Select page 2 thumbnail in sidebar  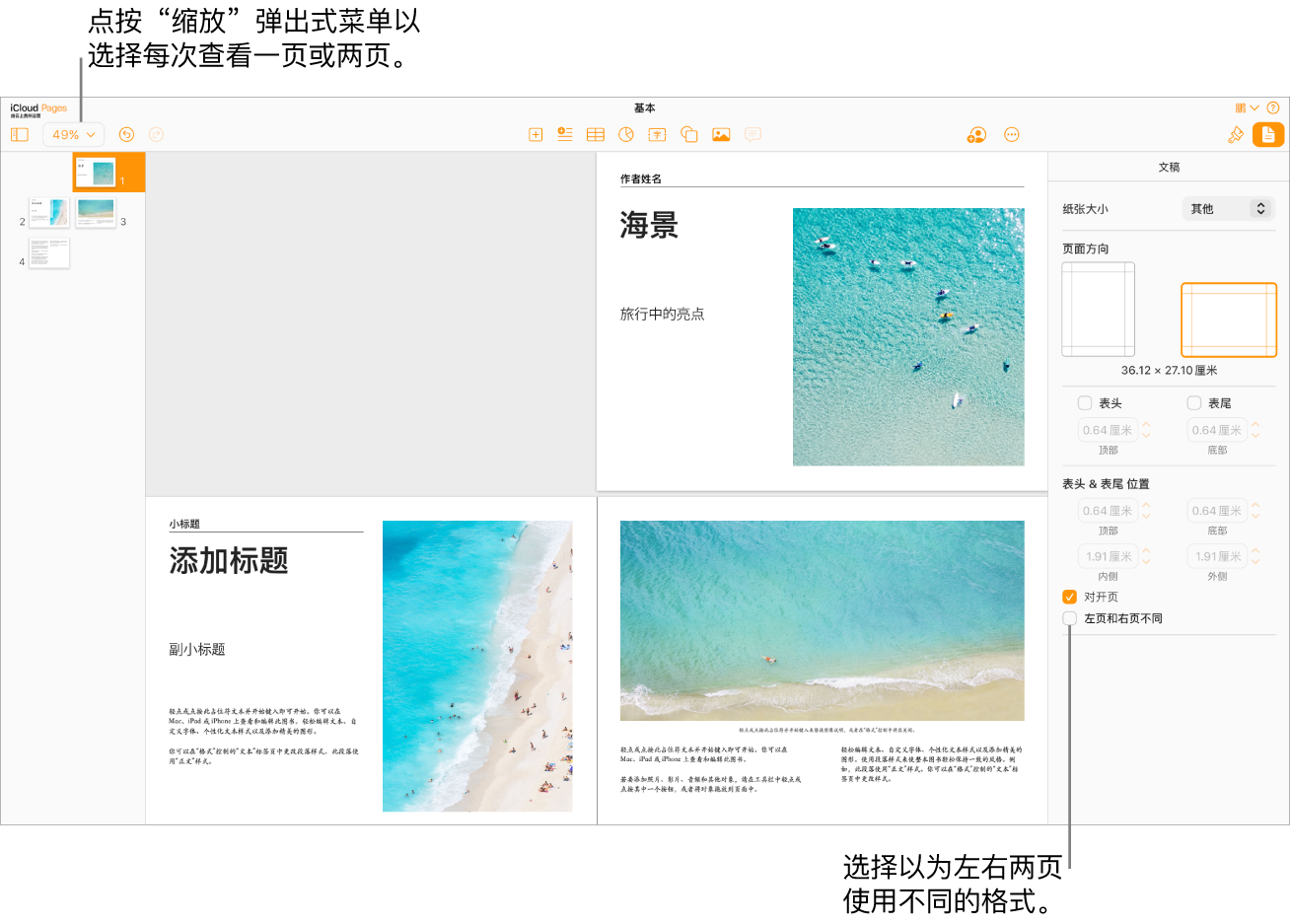[x=48, y=212]
